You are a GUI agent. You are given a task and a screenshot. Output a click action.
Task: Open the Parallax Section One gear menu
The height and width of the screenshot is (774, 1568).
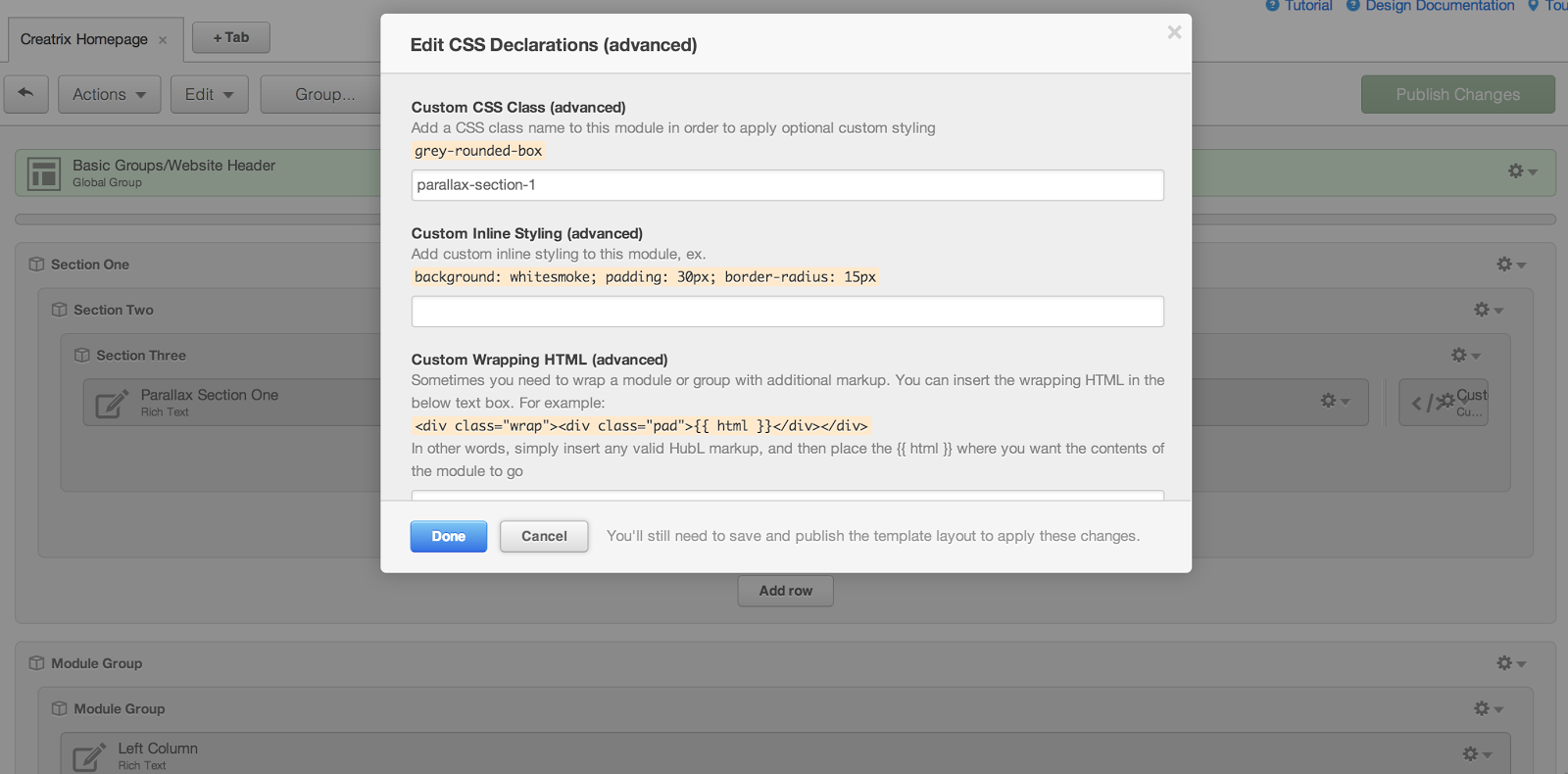1335,401
